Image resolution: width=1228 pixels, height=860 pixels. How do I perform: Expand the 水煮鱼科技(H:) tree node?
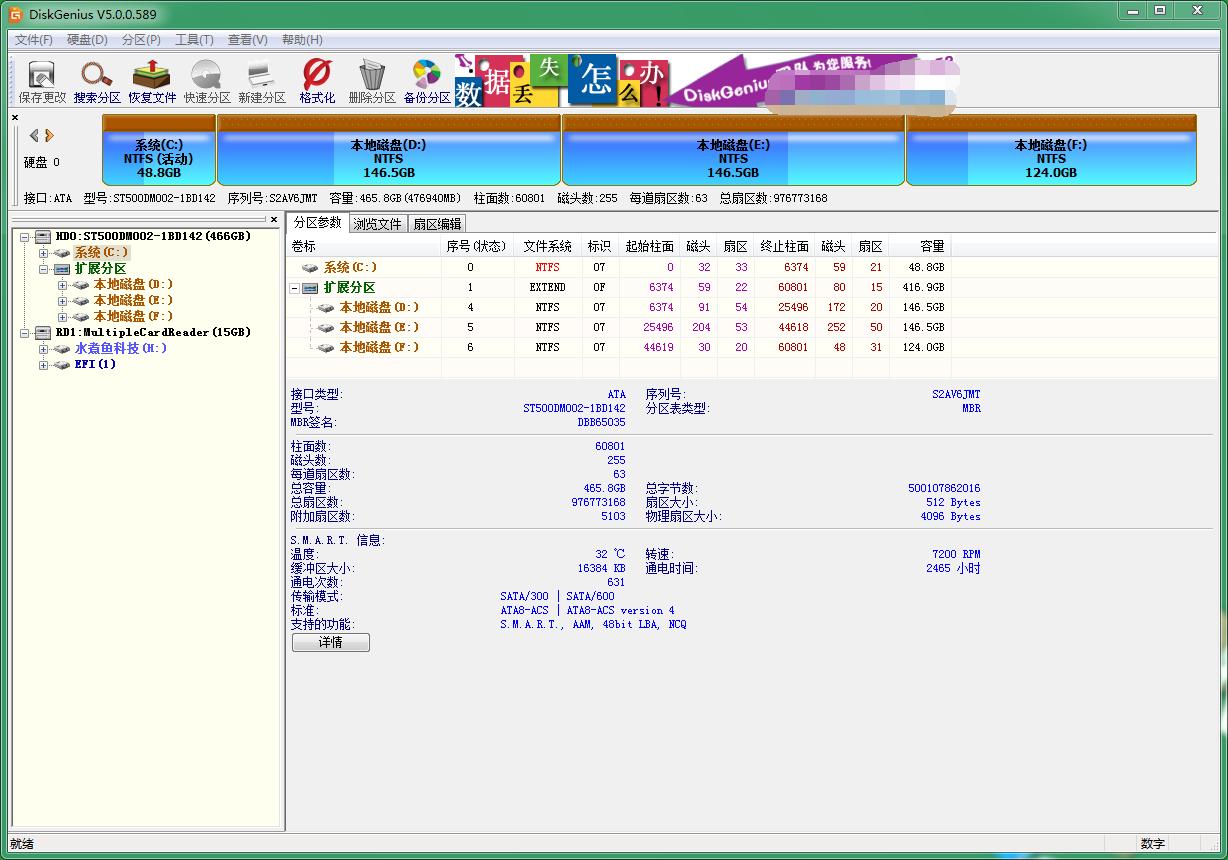coord(44,349)
